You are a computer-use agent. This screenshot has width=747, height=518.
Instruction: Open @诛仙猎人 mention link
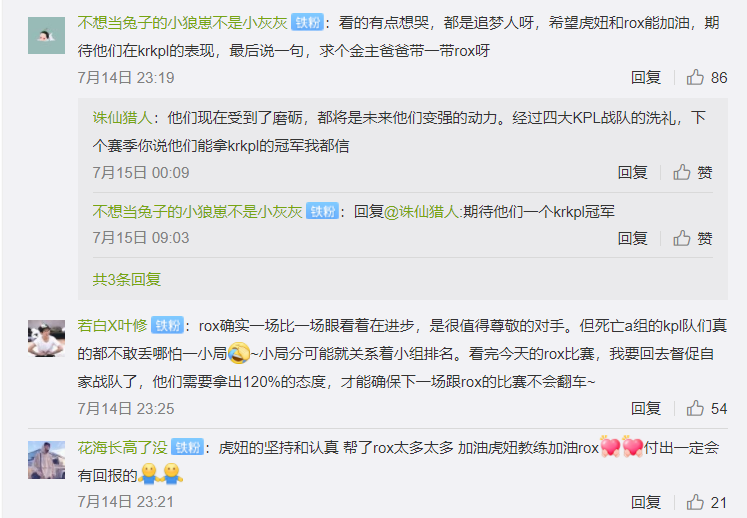tap(421, 211)
